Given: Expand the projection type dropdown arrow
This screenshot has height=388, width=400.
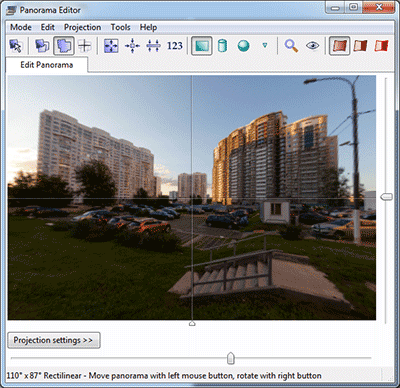Looking at the screenshot, I should pyautogui.click(x=265, y=45).
